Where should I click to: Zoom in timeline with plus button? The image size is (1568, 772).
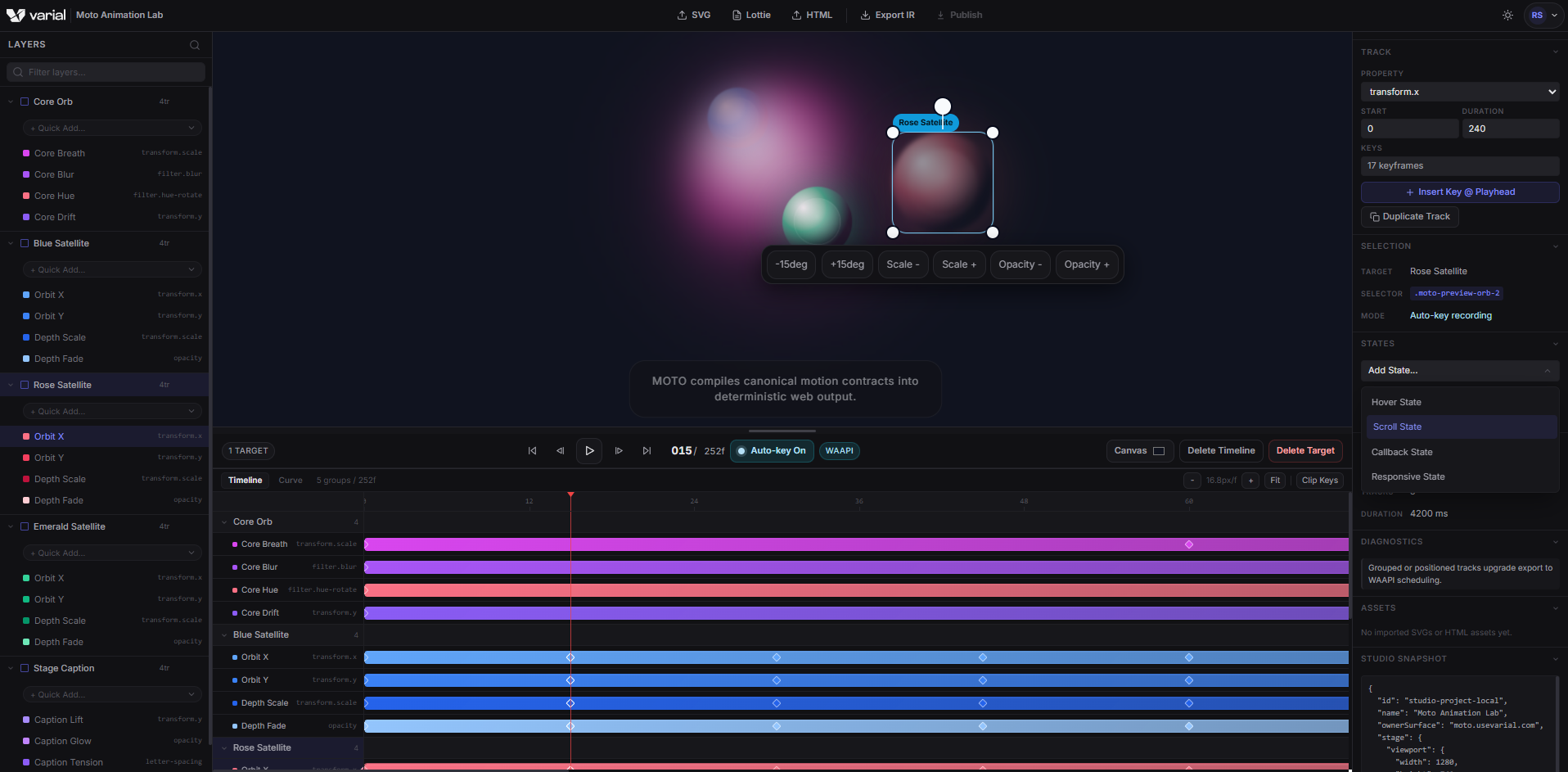[x=1250, y=481]
